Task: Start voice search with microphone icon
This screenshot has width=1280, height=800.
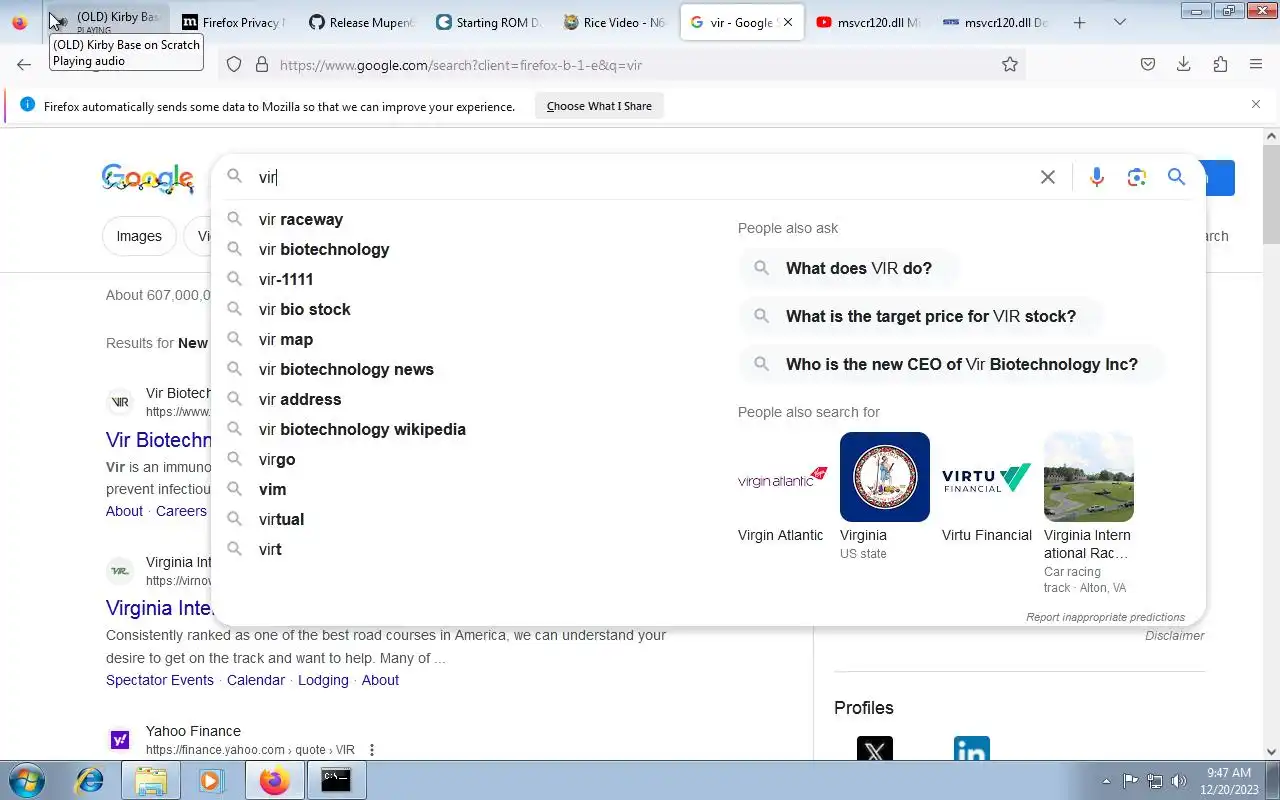Action: click(x=1097, y=177)
